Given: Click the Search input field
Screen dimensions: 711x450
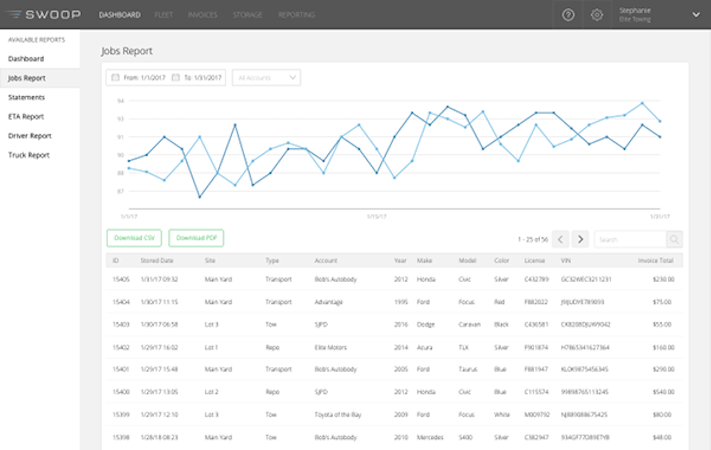Looking at the screenshot, I should click(x=630, y=239).
